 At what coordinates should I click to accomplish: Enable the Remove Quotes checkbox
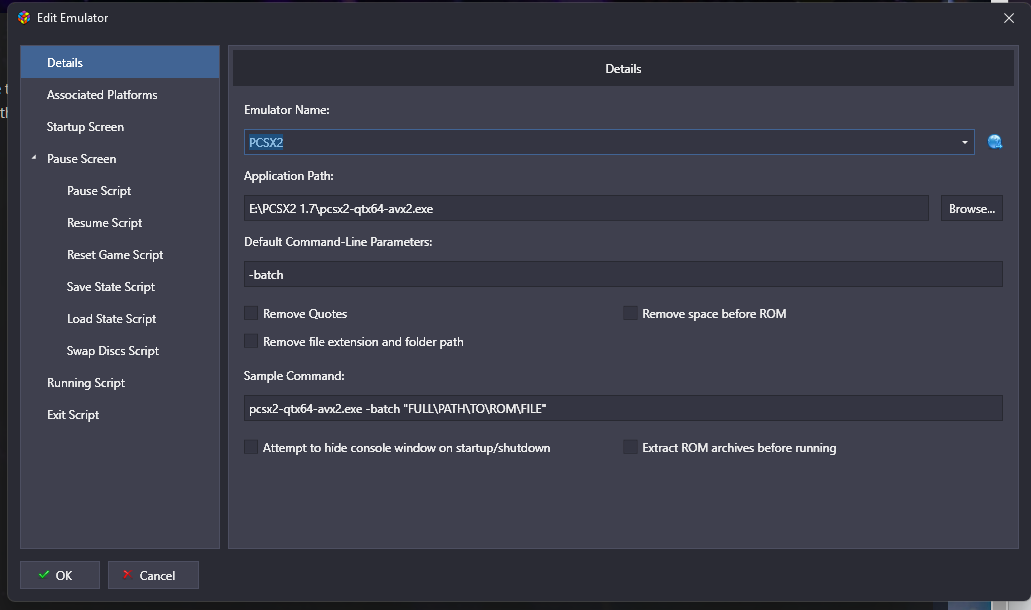[251, 313]
